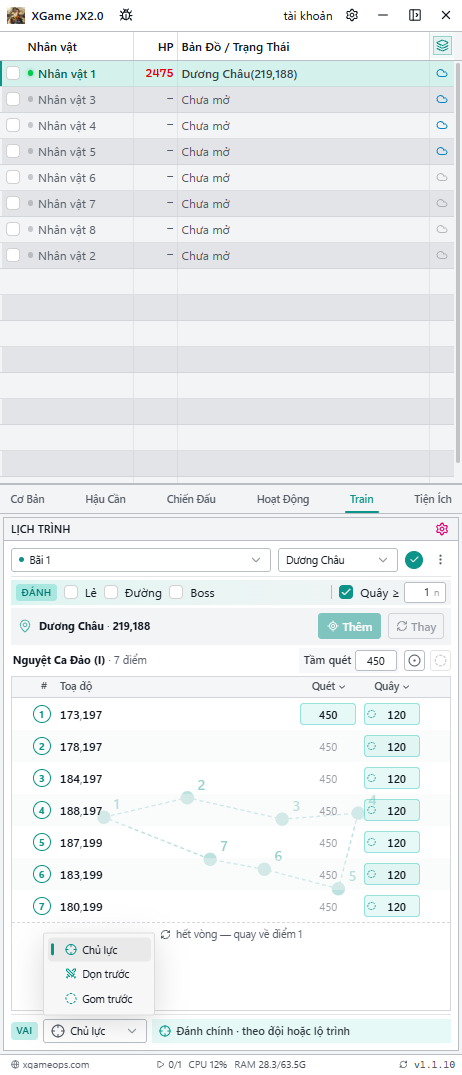Click the HP column header
Screen dimensions: 462x1075
click(165, 47)
